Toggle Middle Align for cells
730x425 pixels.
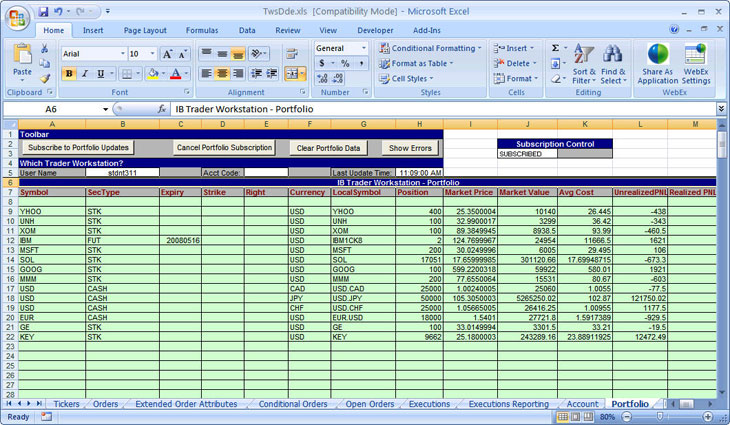tap(222, 54)
